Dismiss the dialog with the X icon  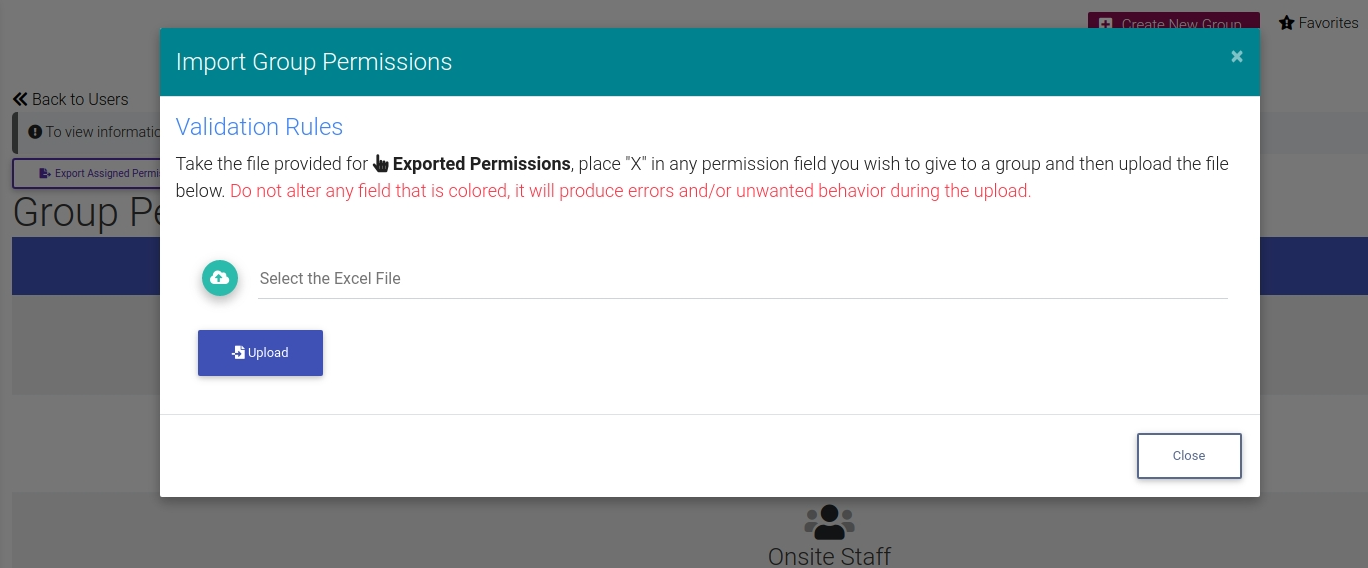[x=1237, y=57]
